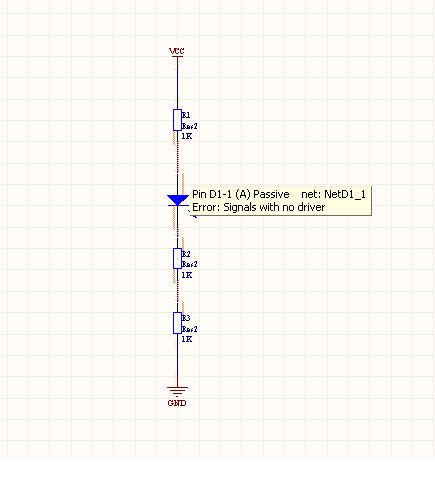Select the diode D1 symbol
The width and height of the screenshot is (435, 480).
click(178, 200)
